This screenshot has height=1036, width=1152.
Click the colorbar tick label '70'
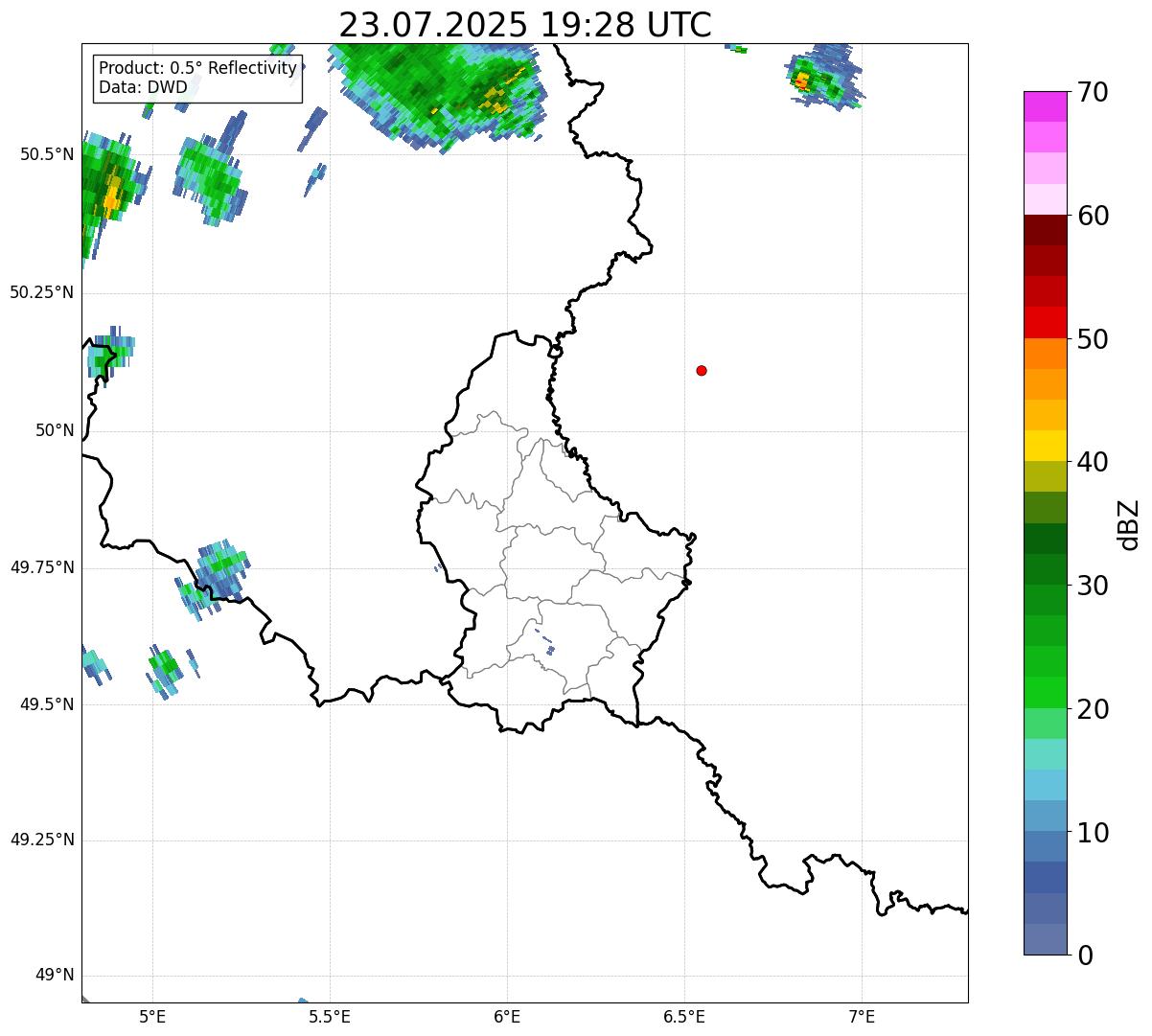[x=1093, y=93]
